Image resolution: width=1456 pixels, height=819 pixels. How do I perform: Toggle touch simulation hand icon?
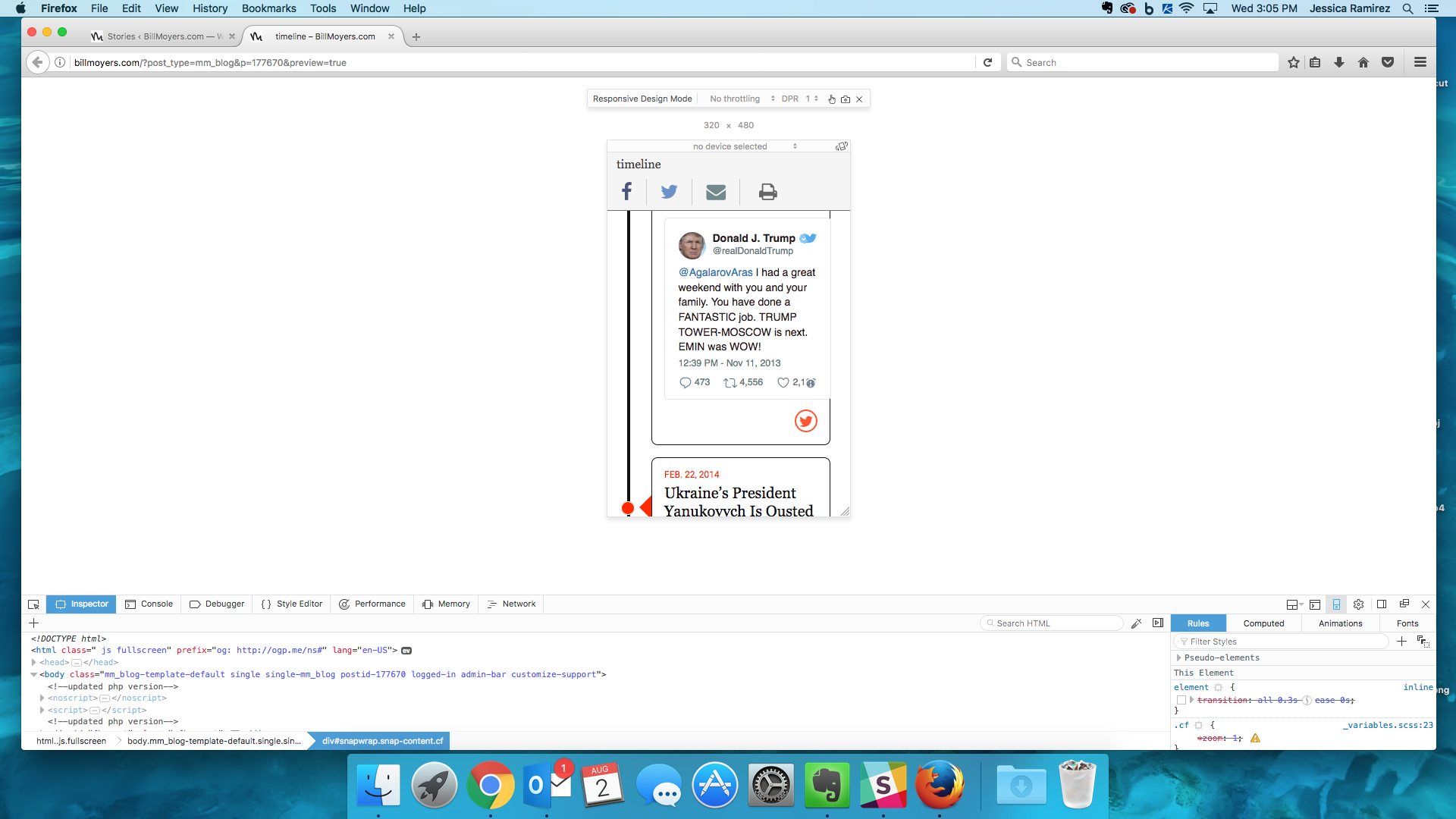tap(832, 99)
